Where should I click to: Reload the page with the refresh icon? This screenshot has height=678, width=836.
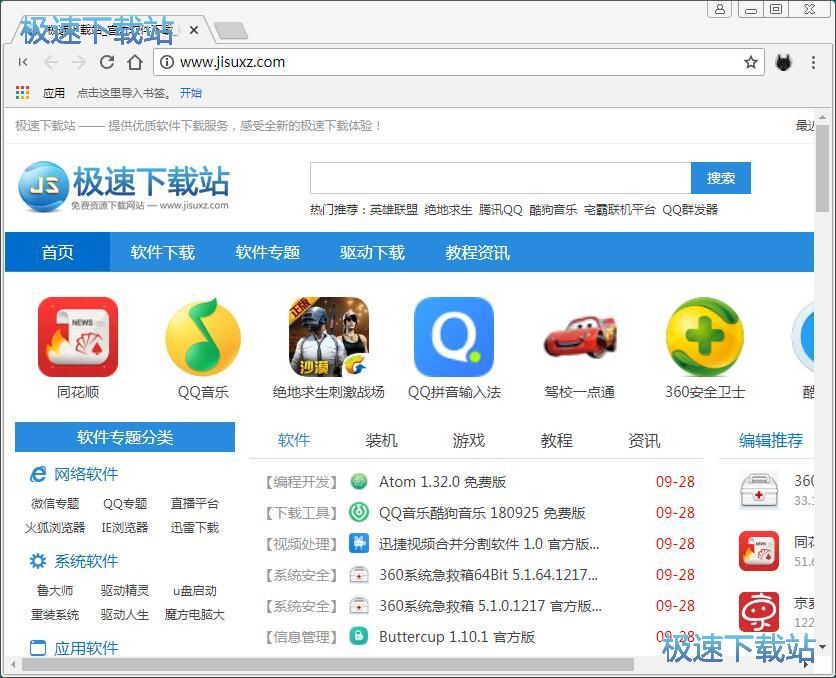pos(107,62)
